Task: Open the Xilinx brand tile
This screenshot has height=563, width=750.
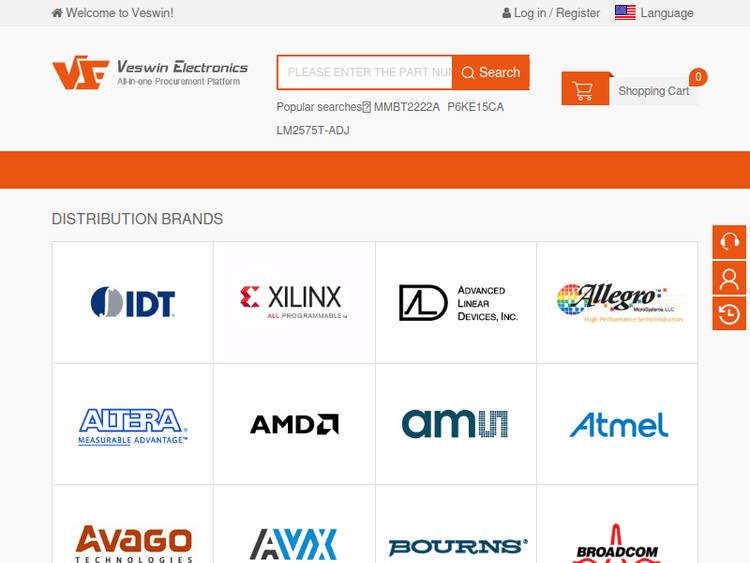Action: click(294, 302)
